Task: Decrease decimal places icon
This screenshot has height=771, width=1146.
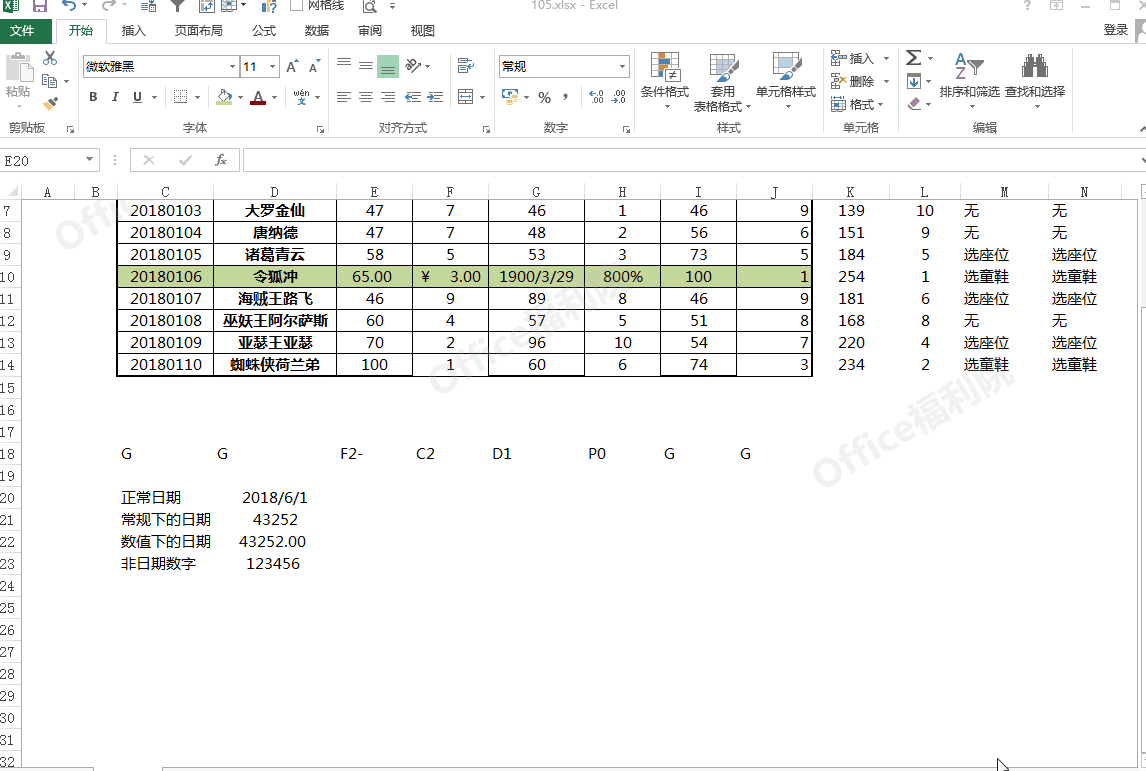Action: tap(619, 96)
